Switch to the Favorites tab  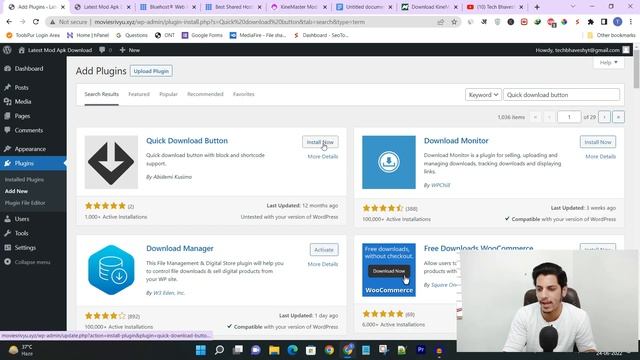(244, 94)
